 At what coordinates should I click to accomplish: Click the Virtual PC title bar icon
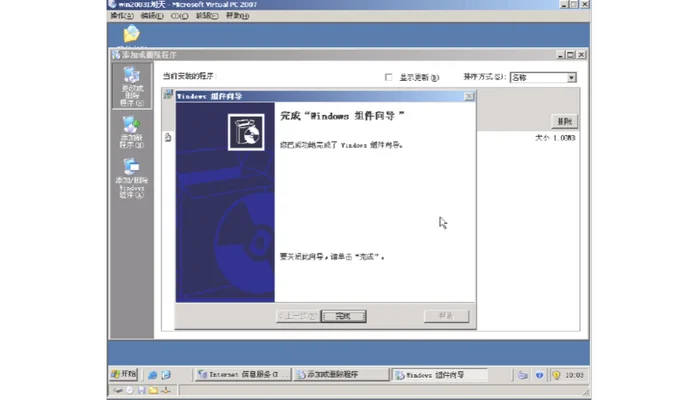coord(112,4)
